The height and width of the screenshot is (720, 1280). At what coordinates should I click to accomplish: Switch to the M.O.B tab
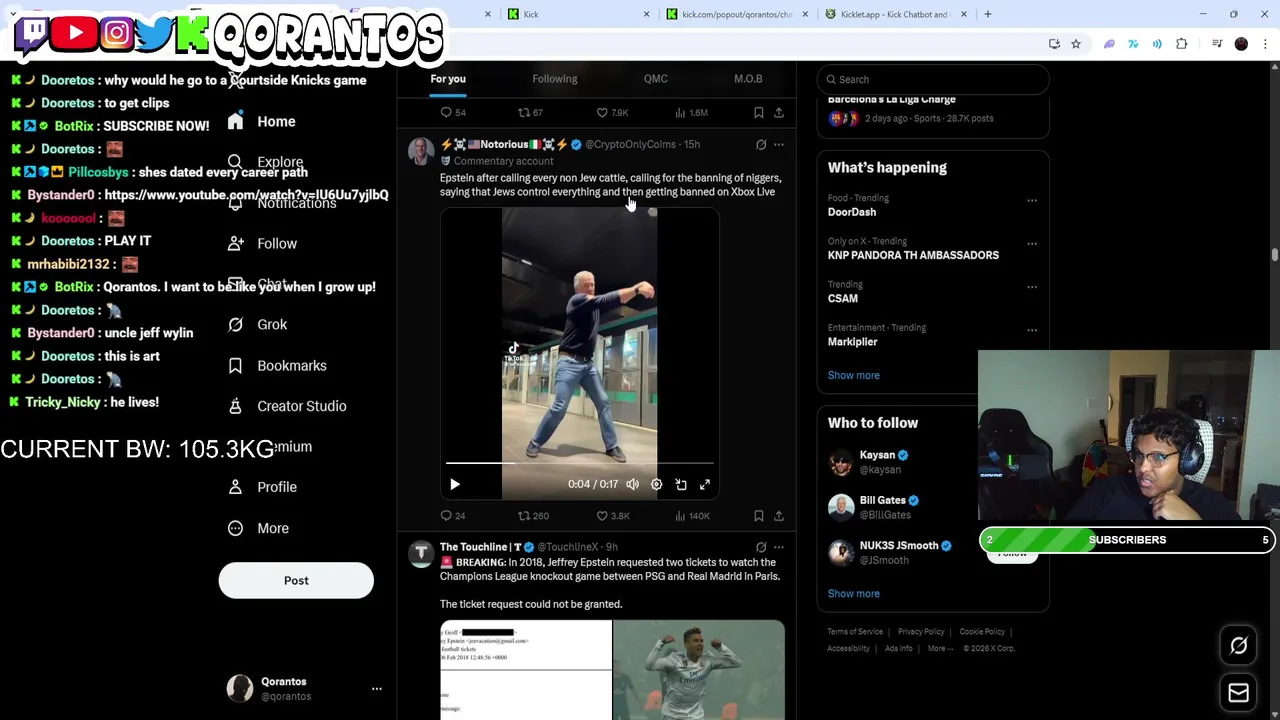(748, 79)
